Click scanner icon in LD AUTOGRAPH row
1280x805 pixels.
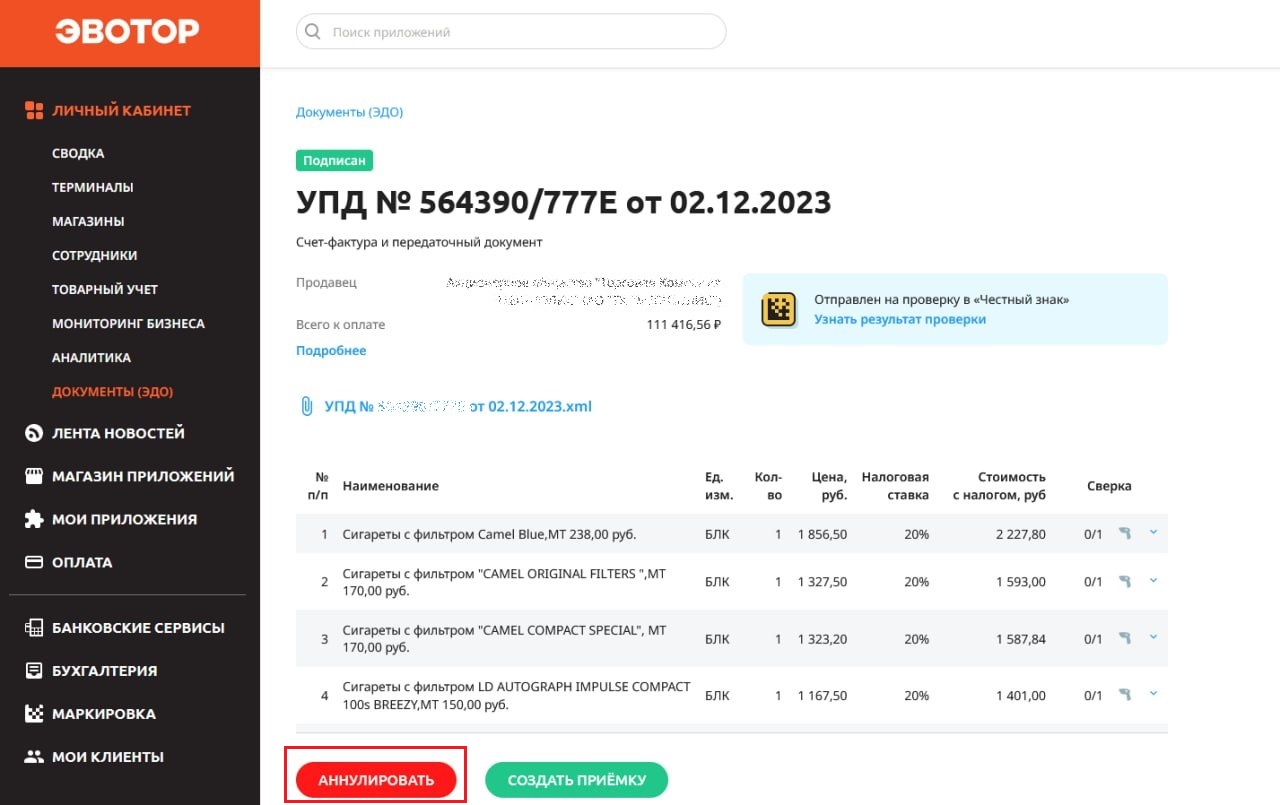tap(1125, 695)
